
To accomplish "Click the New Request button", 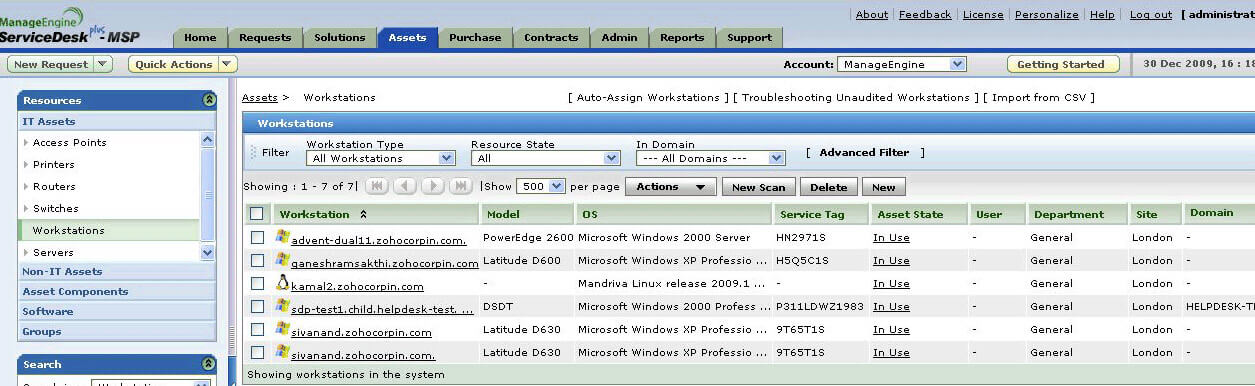I will click(51, 64).
